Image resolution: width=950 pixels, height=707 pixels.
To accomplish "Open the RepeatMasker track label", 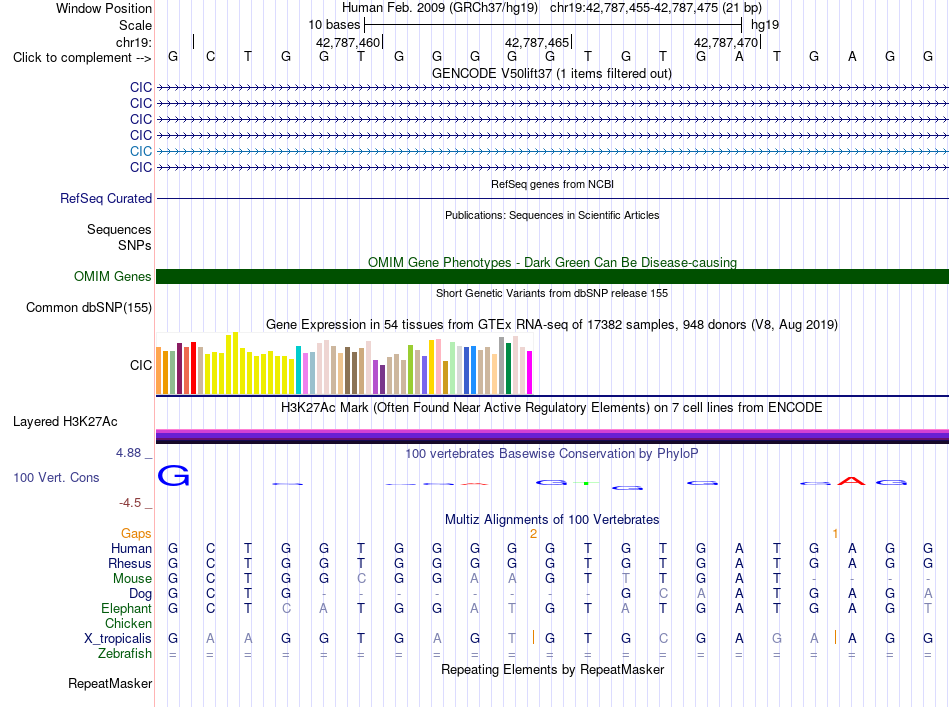I will pos(110,683).
